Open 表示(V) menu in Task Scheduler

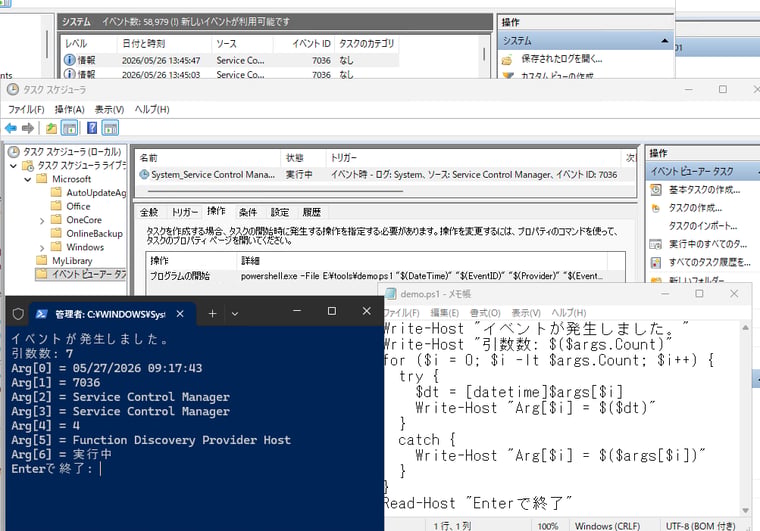pyautogui.click(x=109, y=109)
